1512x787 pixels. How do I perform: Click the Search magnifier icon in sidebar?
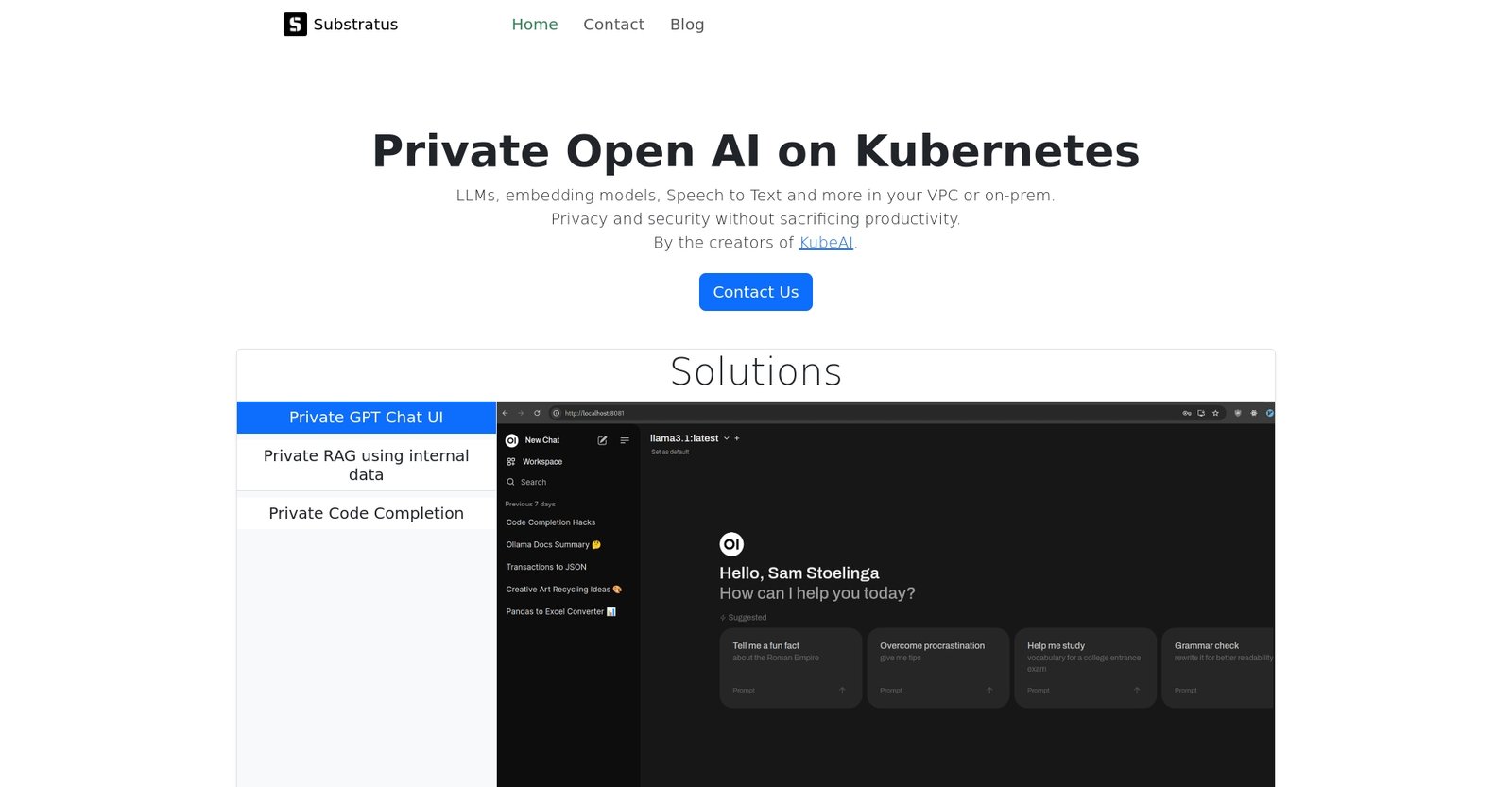(511, 482)
